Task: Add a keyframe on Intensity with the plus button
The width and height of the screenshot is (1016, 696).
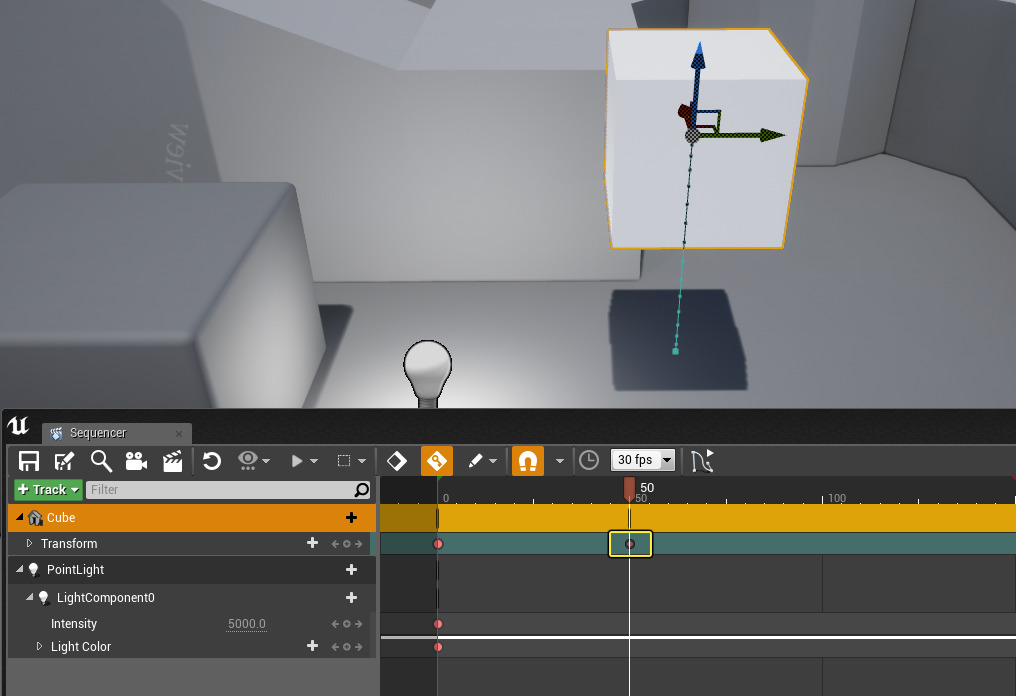Action: pyautogui.click(x=347, y=623)
